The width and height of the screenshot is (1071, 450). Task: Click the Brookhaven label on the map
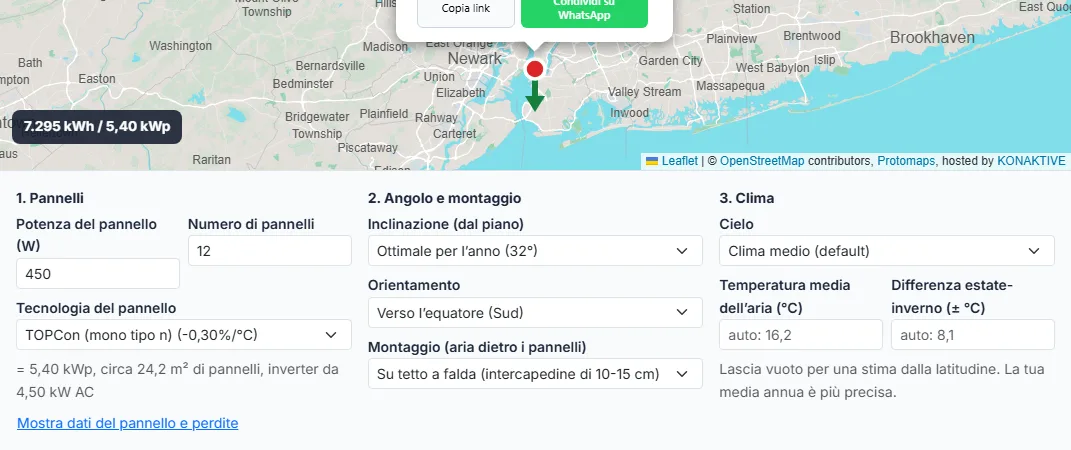932,38
